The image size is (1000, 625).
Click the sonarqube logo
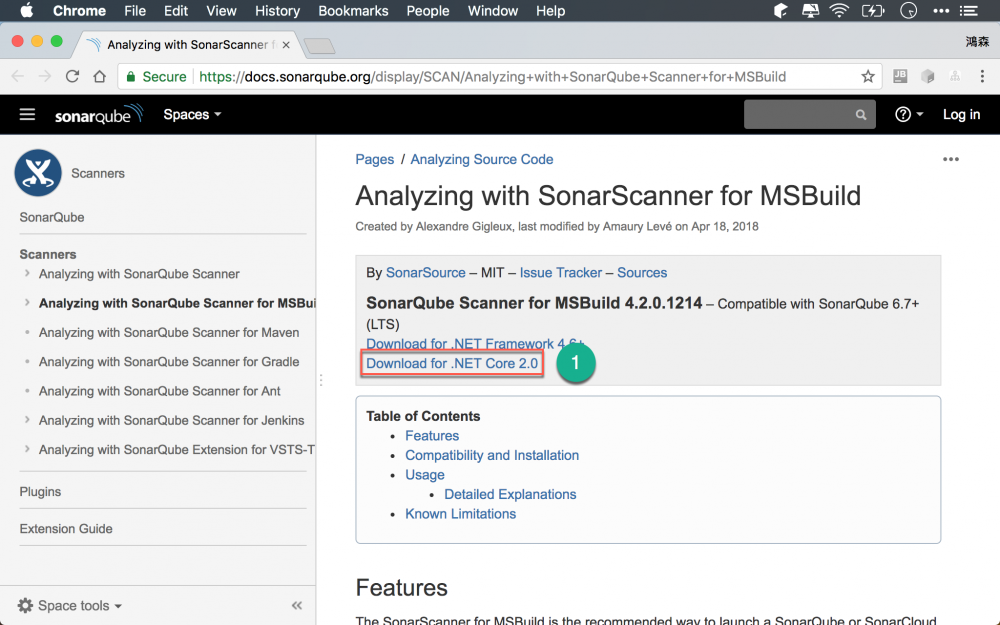[98, 114]
